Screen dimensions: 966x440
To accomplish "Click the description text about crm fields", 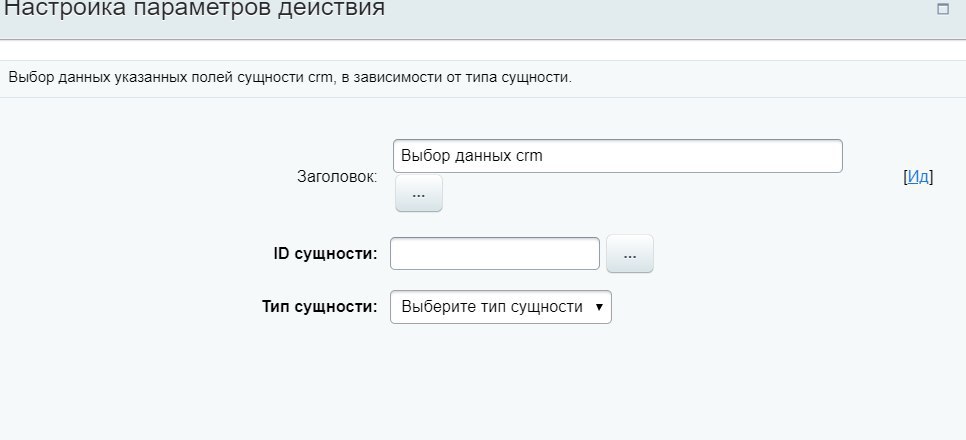I will point(289,78).
